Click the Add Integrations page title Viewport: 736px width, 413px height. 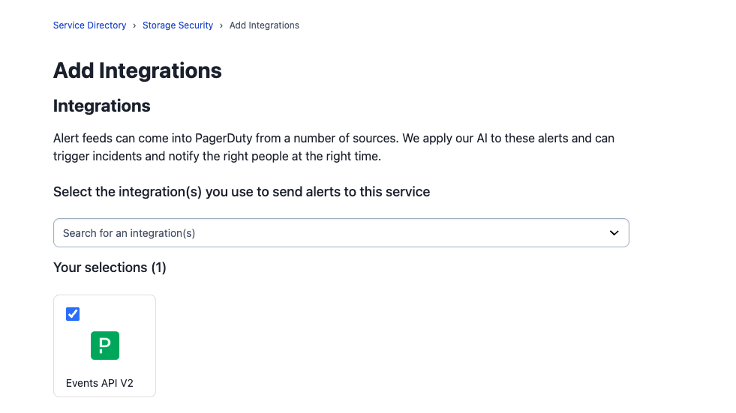click(x=137, y=71)
